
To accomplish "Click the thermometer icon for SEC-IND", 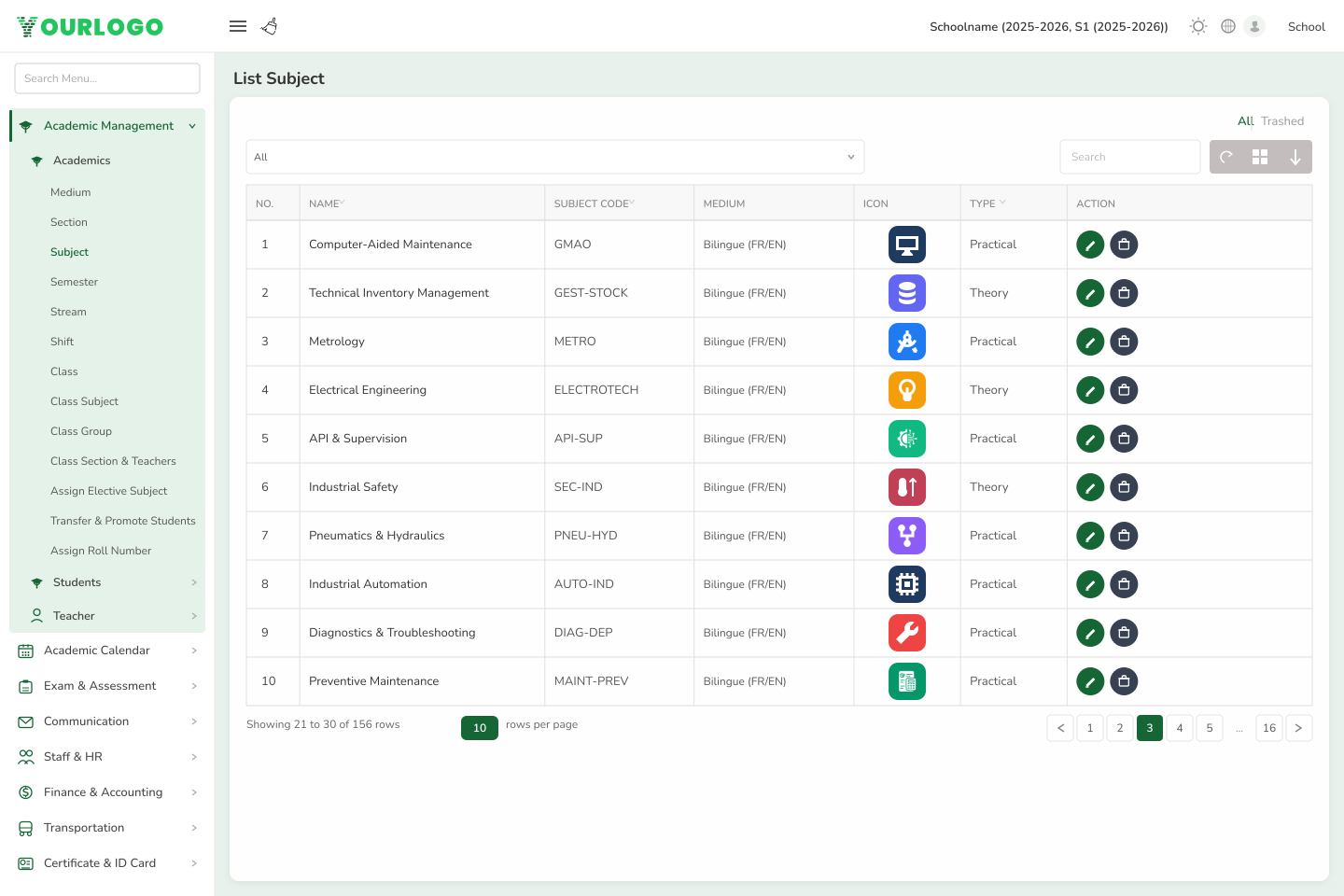I will pos(907,487).
